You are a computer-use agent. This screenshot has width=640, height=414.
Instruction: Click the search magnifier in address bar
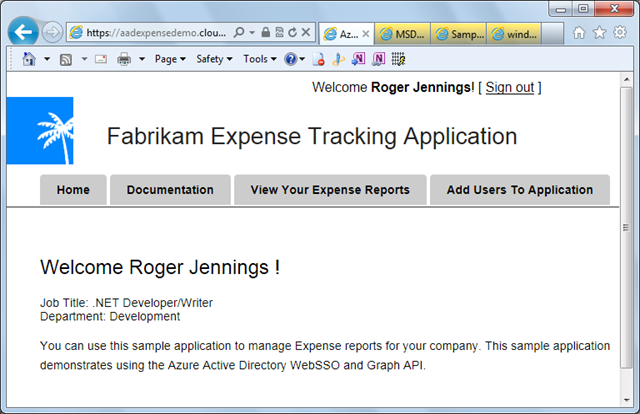(239, 32)
